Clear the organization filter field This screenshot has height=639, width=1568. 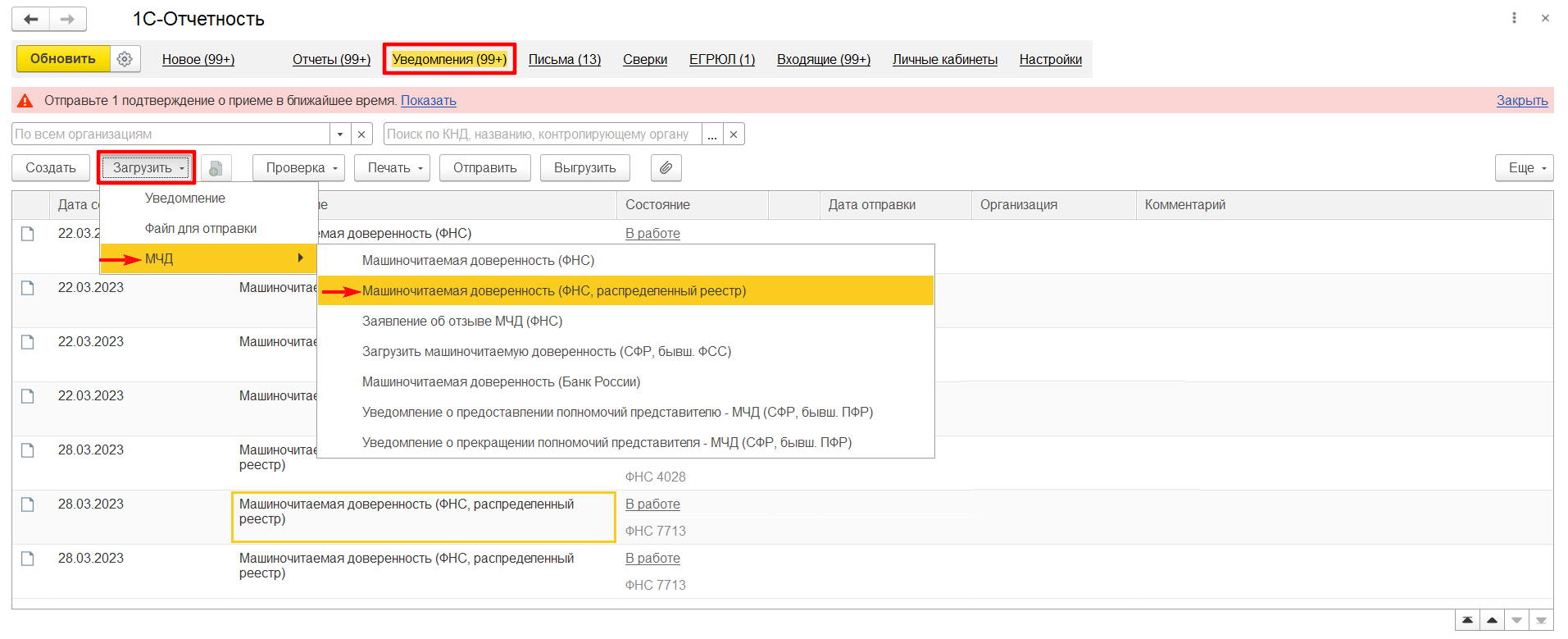click(x=361, y=134)
